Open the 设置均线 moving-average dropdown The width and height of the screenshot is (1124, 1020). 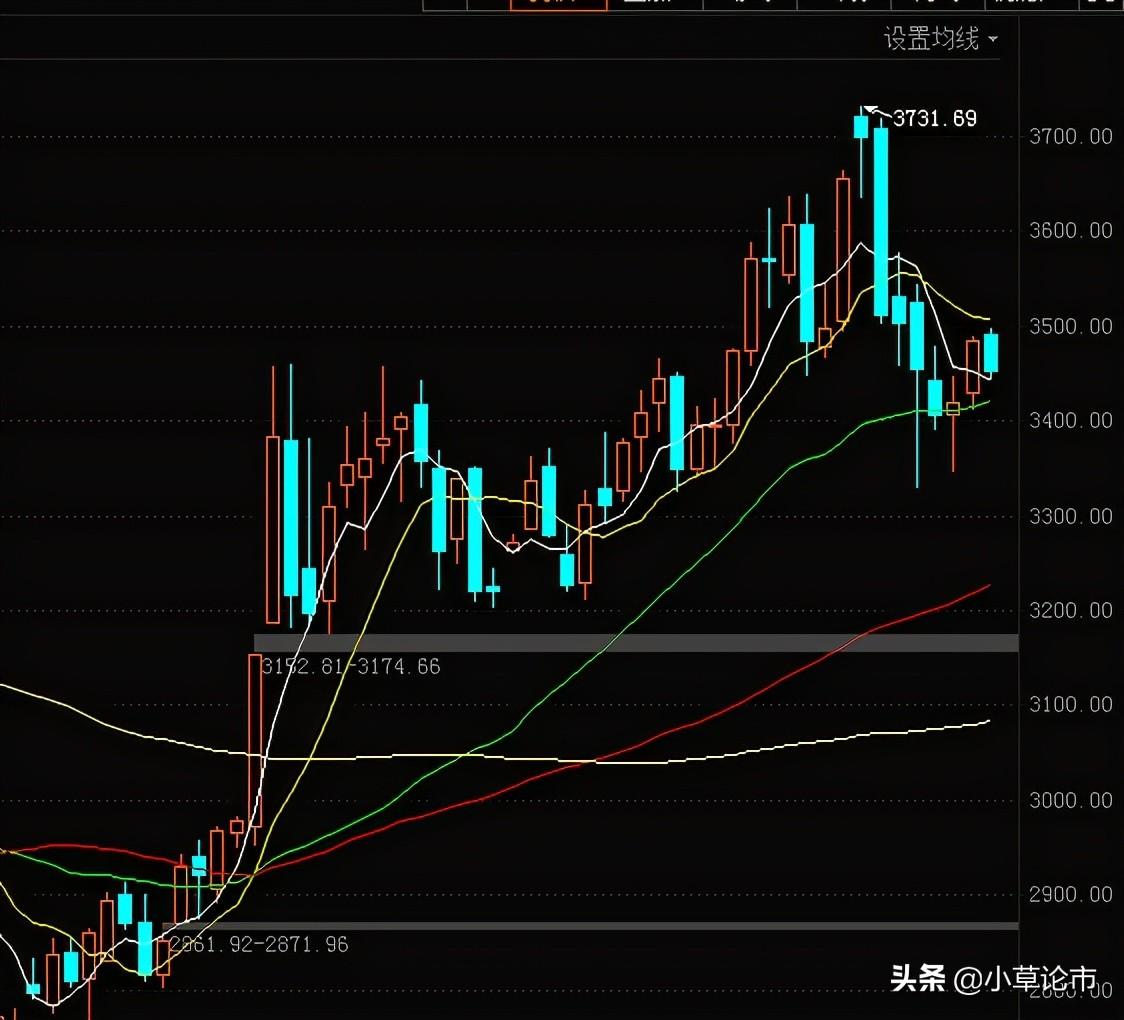(940, 38)
